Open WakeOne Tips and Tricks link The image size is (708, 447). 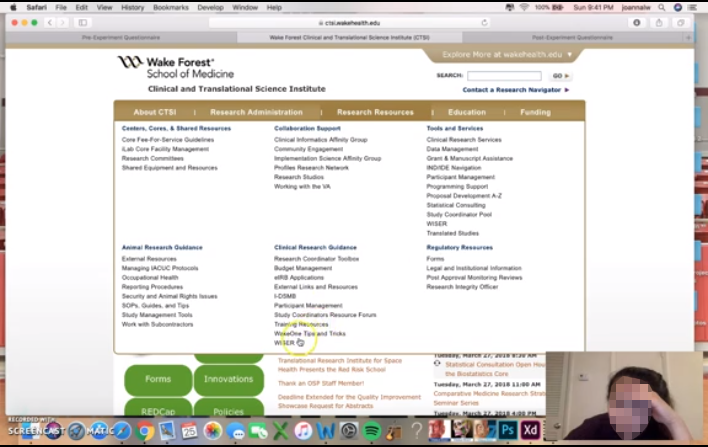[310, 334]
